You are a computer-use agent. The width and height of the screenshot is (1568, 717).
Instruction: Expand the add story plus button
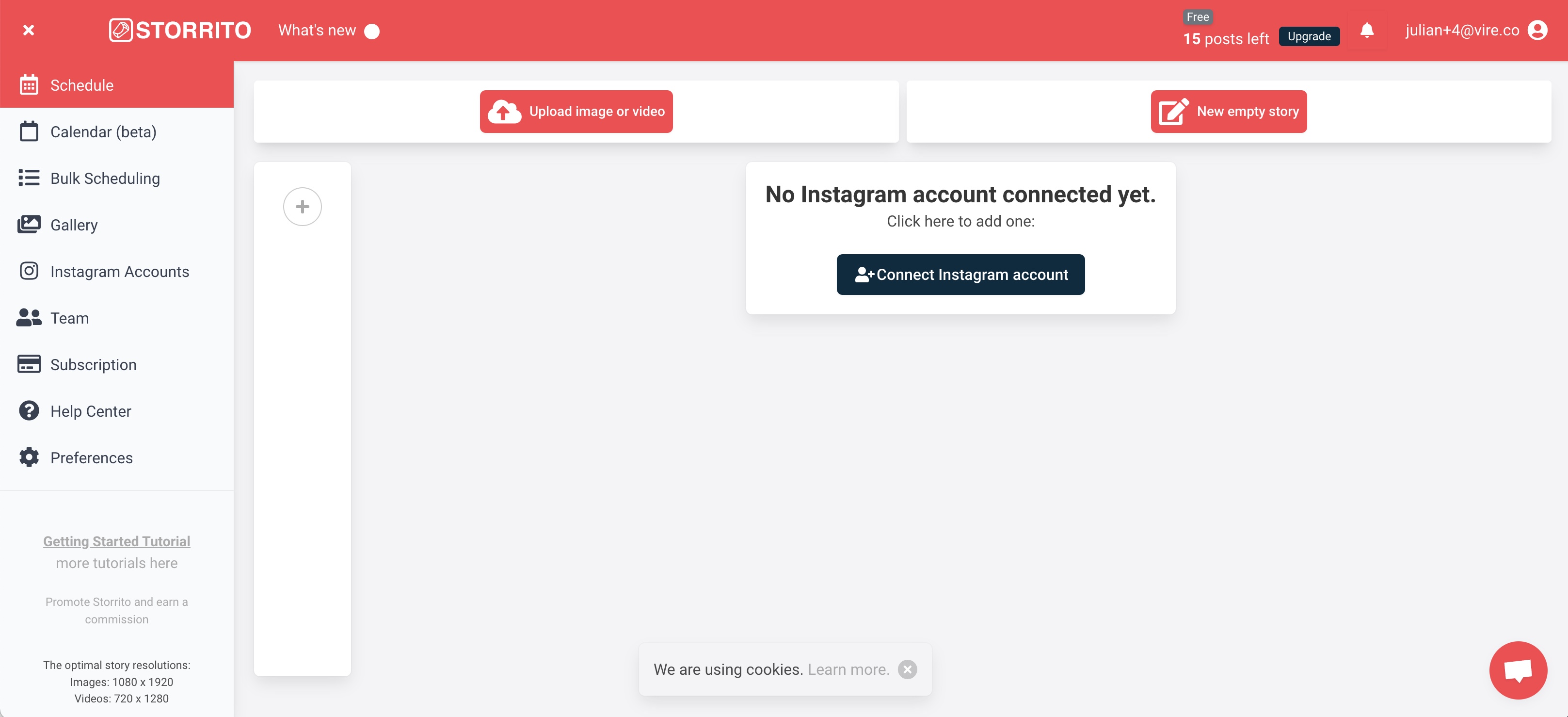click(x=302, y=206)
